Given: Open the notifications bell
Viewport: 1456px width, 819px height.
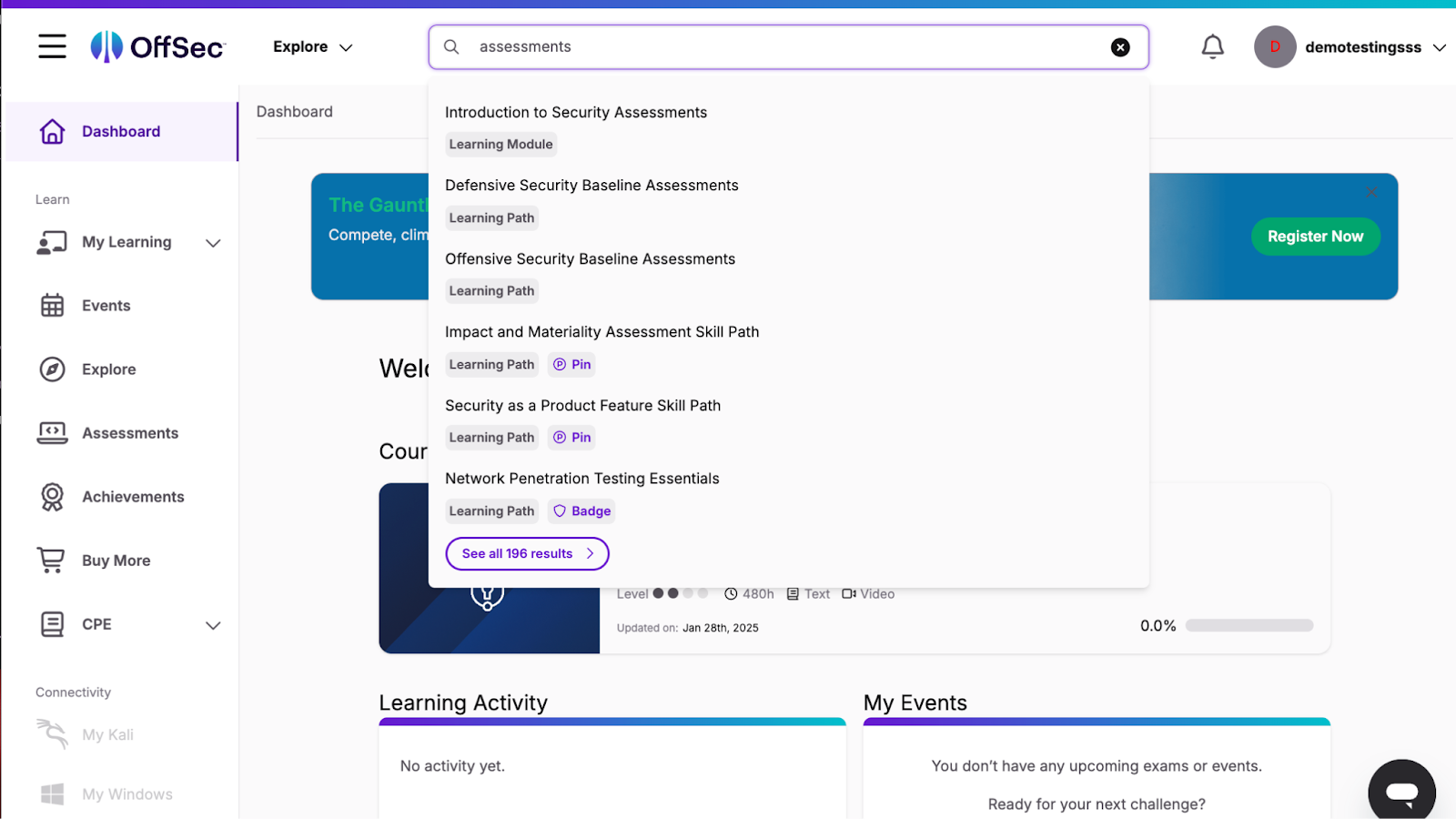Looking at the screenshot, I should [x=1212, y=46].
